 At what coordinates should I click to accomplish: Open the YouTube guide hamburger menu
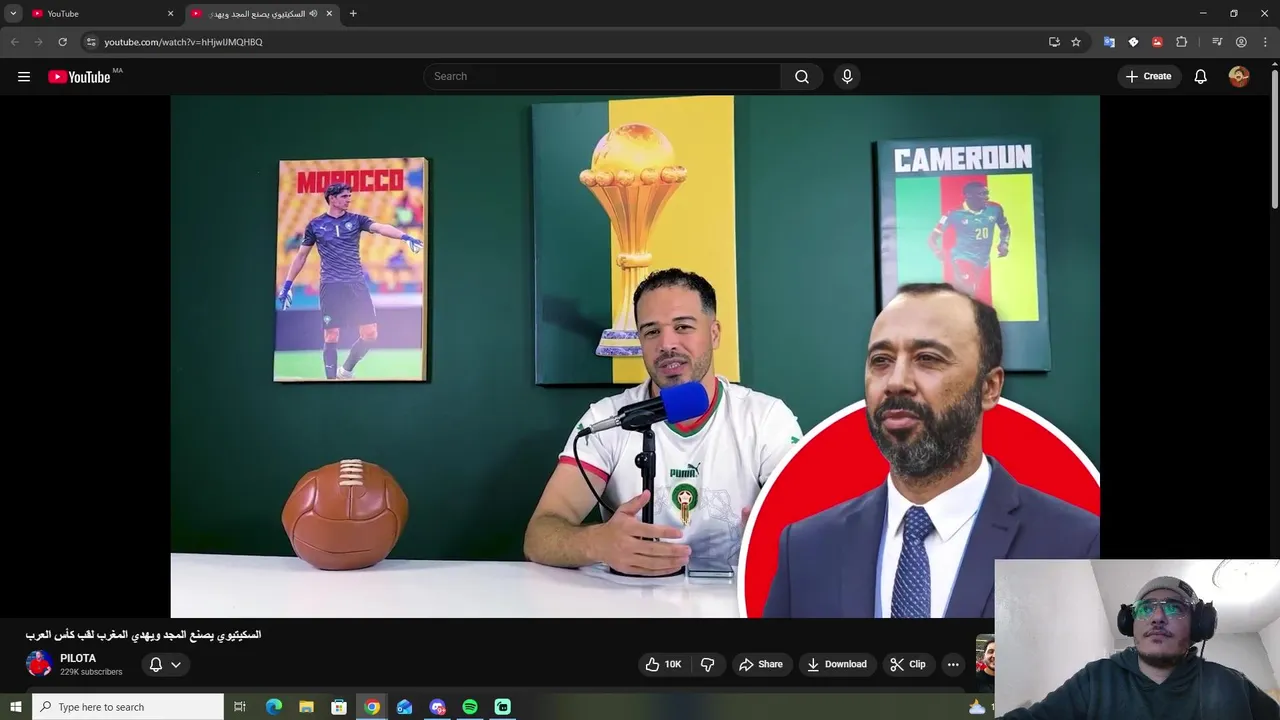click(24, 77)
